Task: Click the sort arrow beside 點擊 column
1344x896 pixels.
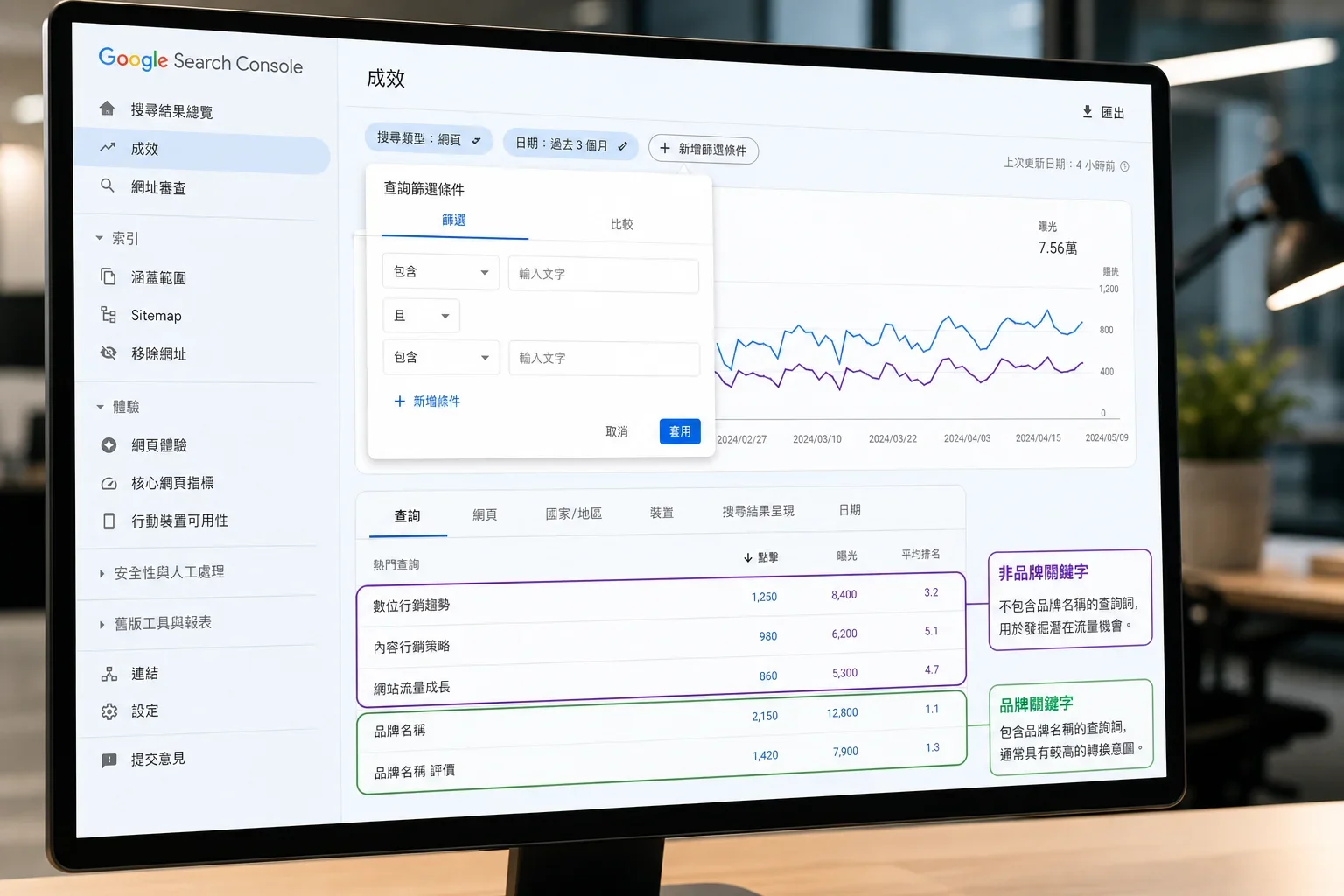Action: pos(748,557)
